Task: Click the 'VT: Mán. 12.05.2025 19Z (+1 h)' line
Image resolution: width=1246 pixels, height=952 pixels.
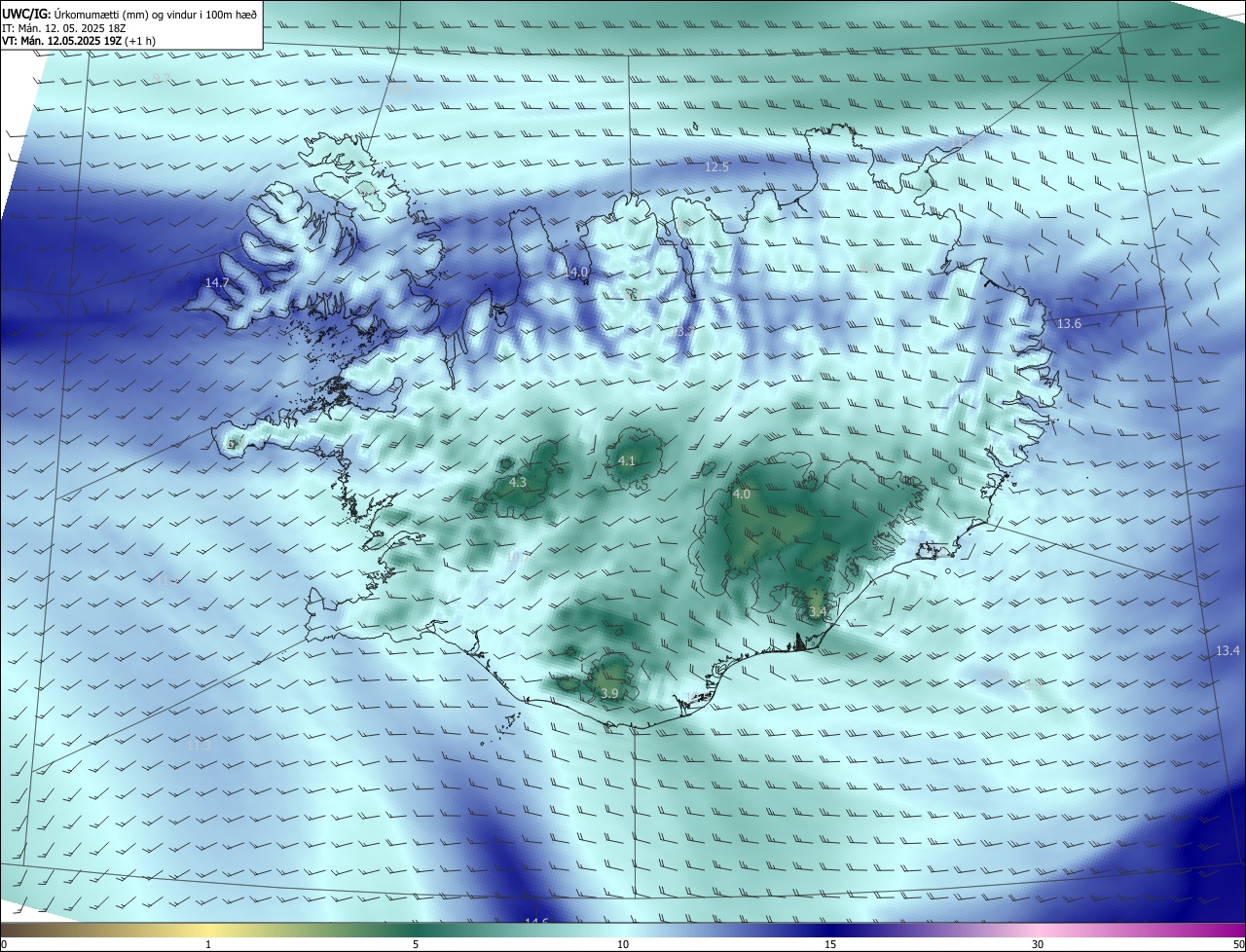Action: (79, 41)
